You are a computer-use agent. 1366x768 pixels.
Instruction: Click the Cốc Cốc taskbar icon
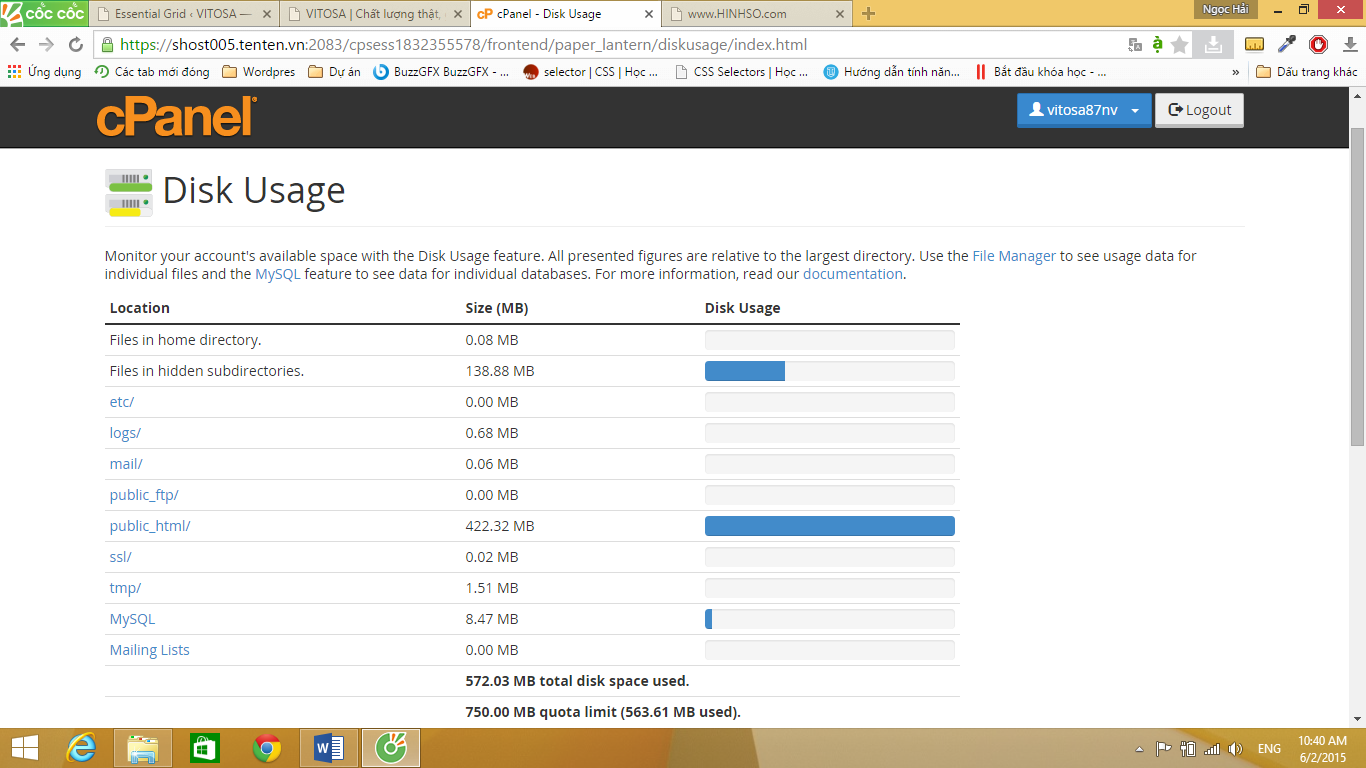pyautogui.click(x=391, y=748)
